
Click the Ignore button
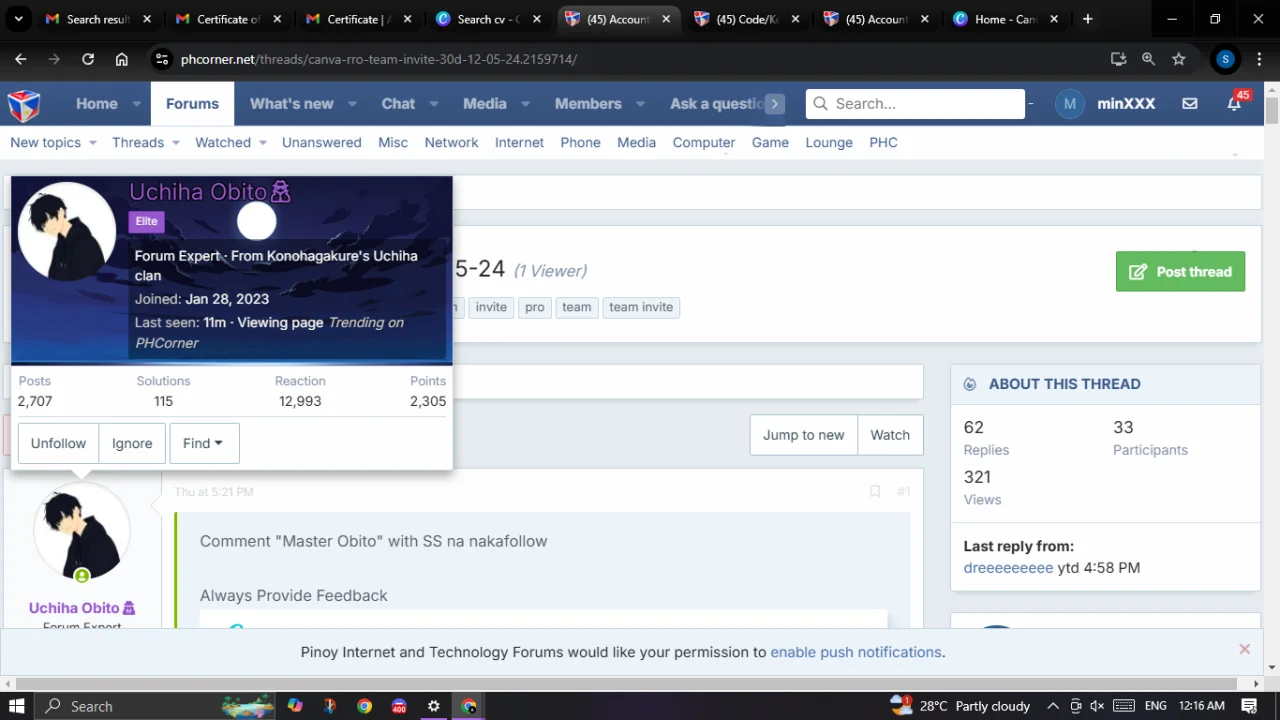(x=132, y=443)
